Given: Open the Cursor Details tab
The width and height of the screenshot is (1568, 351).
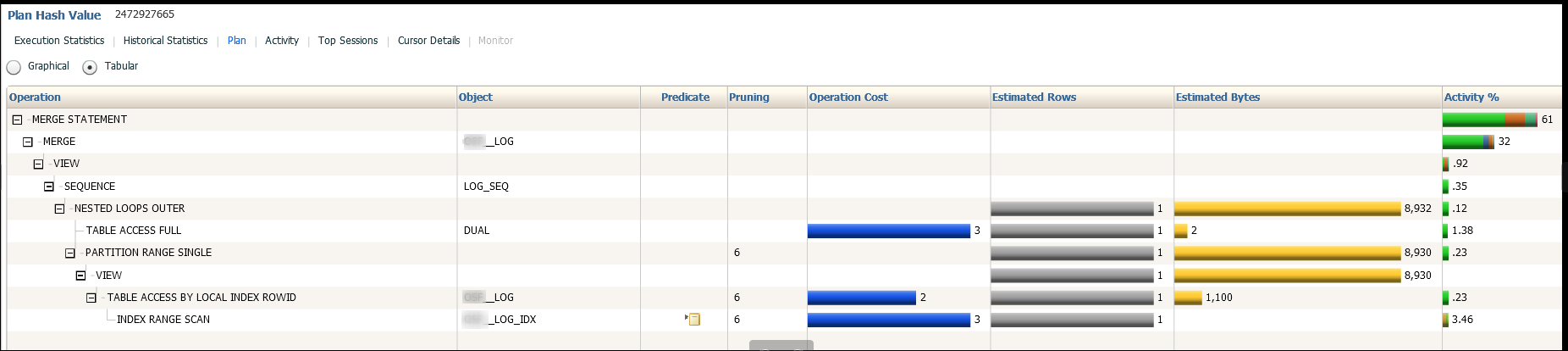Looking at the screenshot, I should [x=428, y=41].
